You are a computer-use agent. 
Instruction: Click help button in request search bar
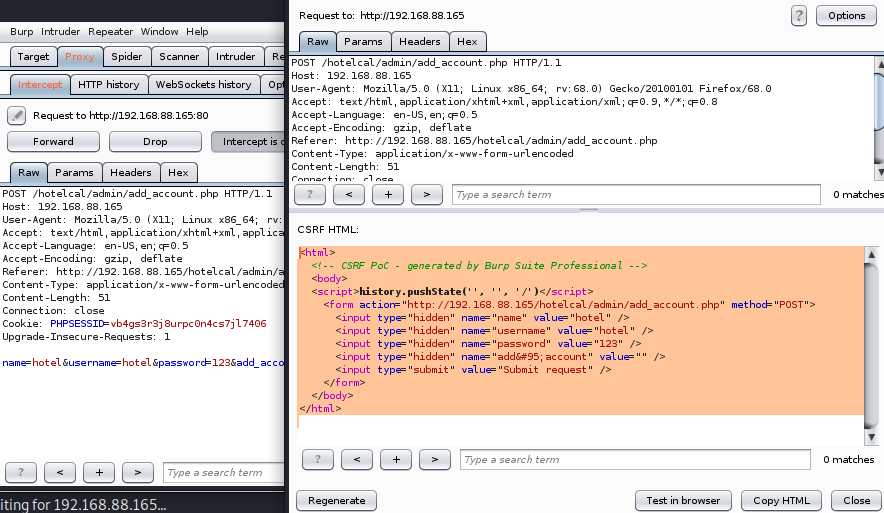[310, 194]
